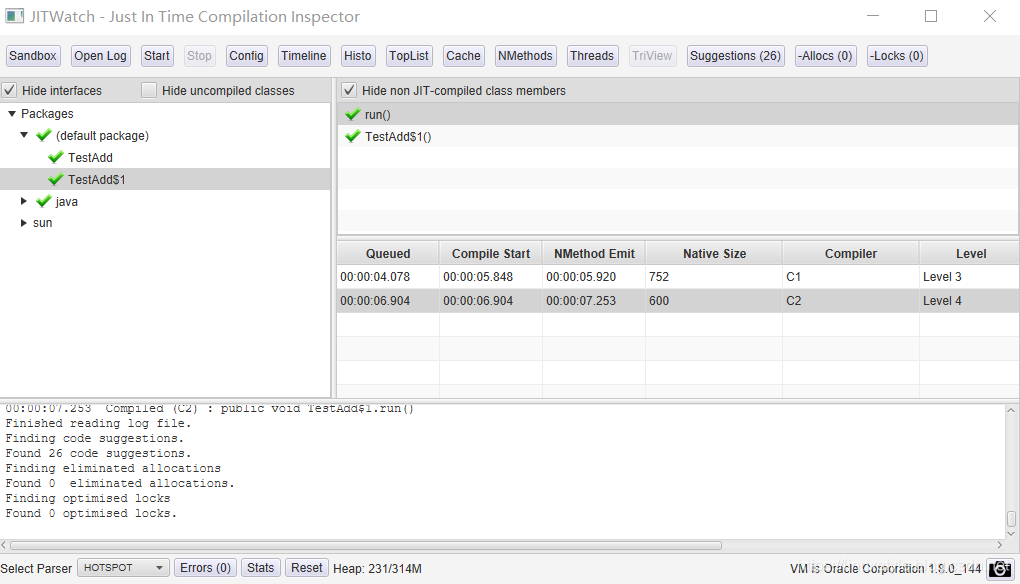Open the Config dialog
The image size is (1020, 584).
coord(247,56)
